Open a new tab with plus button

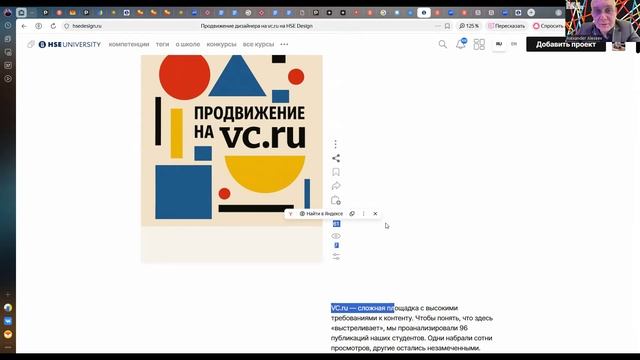pyautogui.click(x=531, y=13)
